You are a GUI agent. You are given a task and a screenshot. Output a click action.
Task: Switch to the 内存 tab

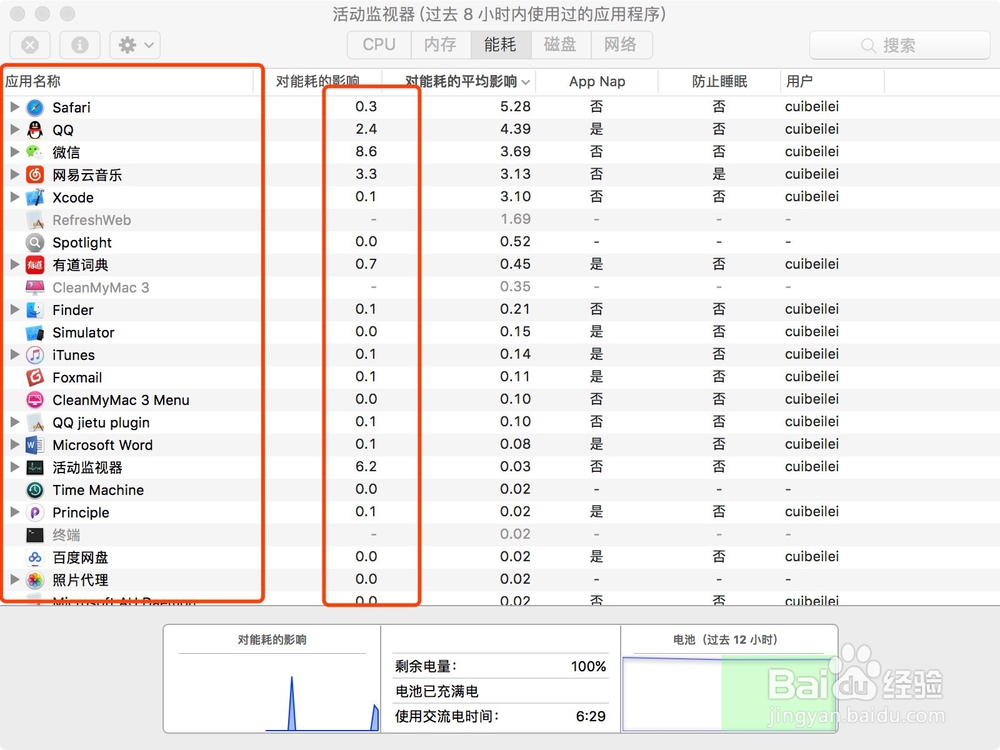pyautogui.click(x=441, y=45)
